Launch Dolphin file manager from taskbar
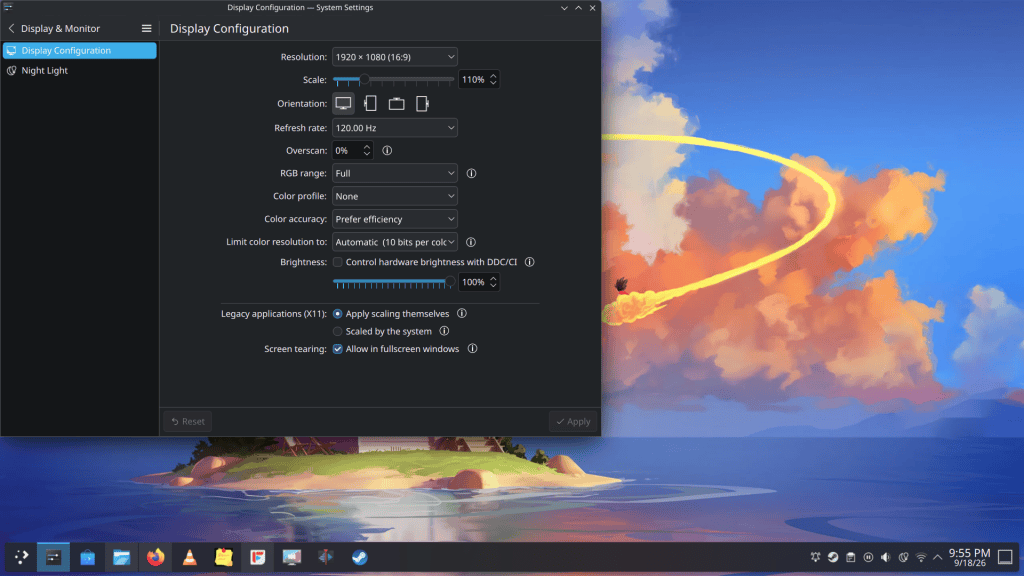The width and height of the screenshot is (1024, 576). click(121, 557)
